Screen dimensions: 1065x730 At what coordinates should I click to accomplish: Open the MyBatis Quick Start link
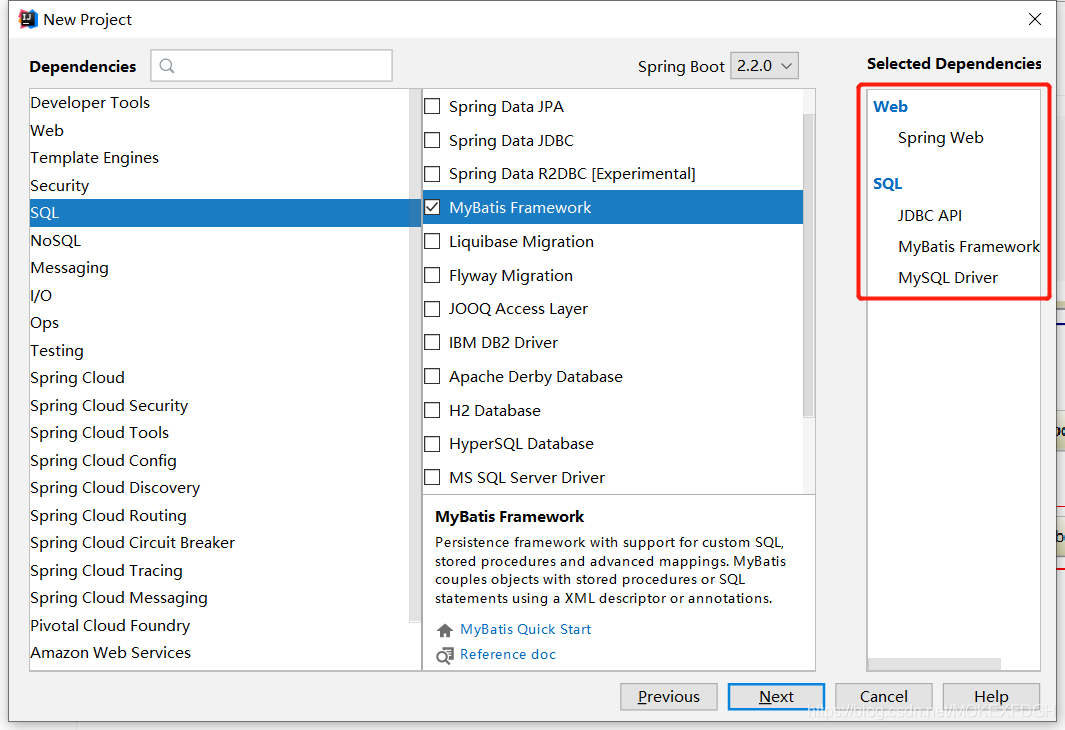pos(525,629)
